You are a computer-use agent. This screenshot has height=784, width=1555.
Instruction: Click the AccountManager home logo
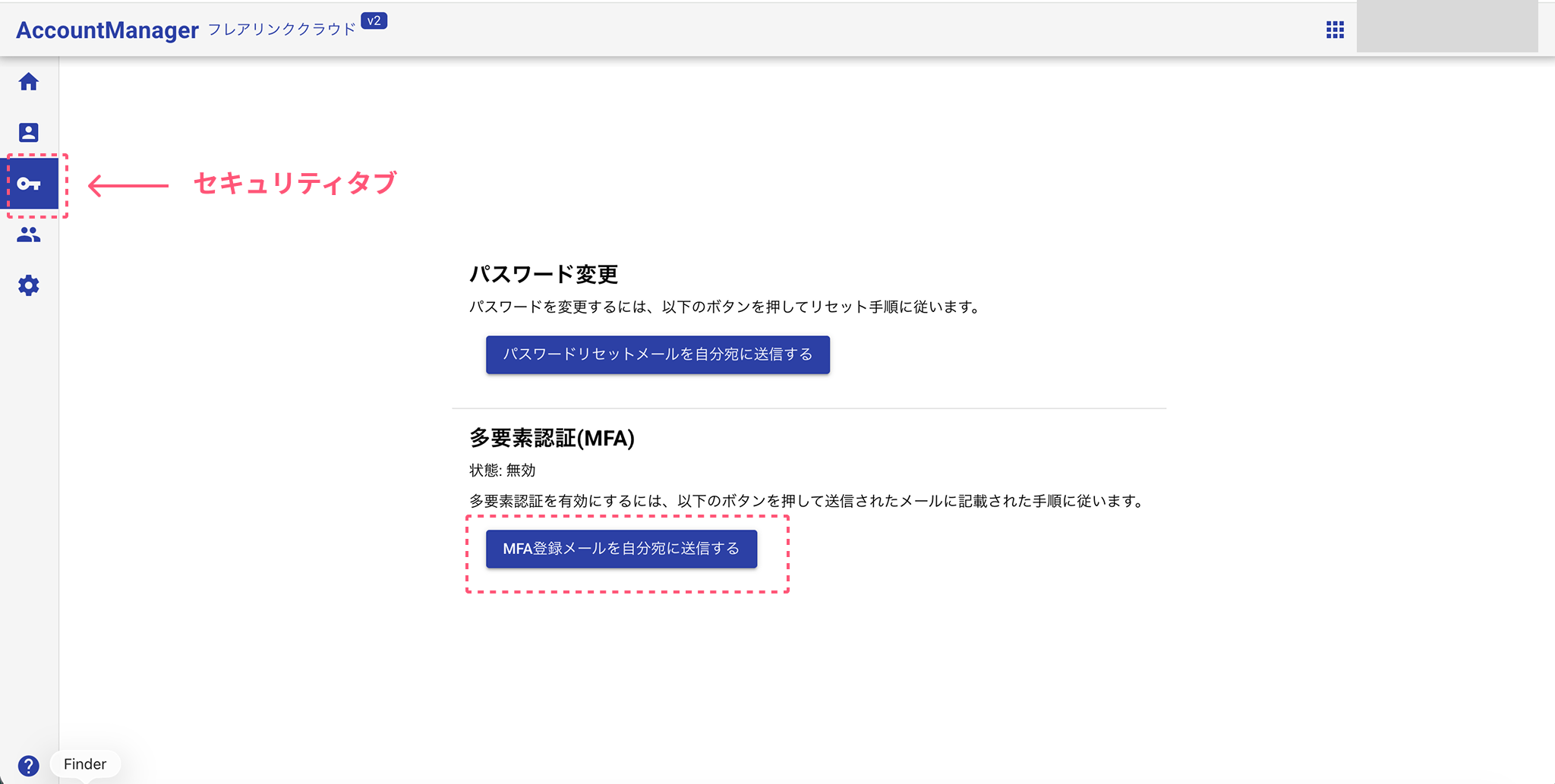pyautogui.click(x=106, y=30)
